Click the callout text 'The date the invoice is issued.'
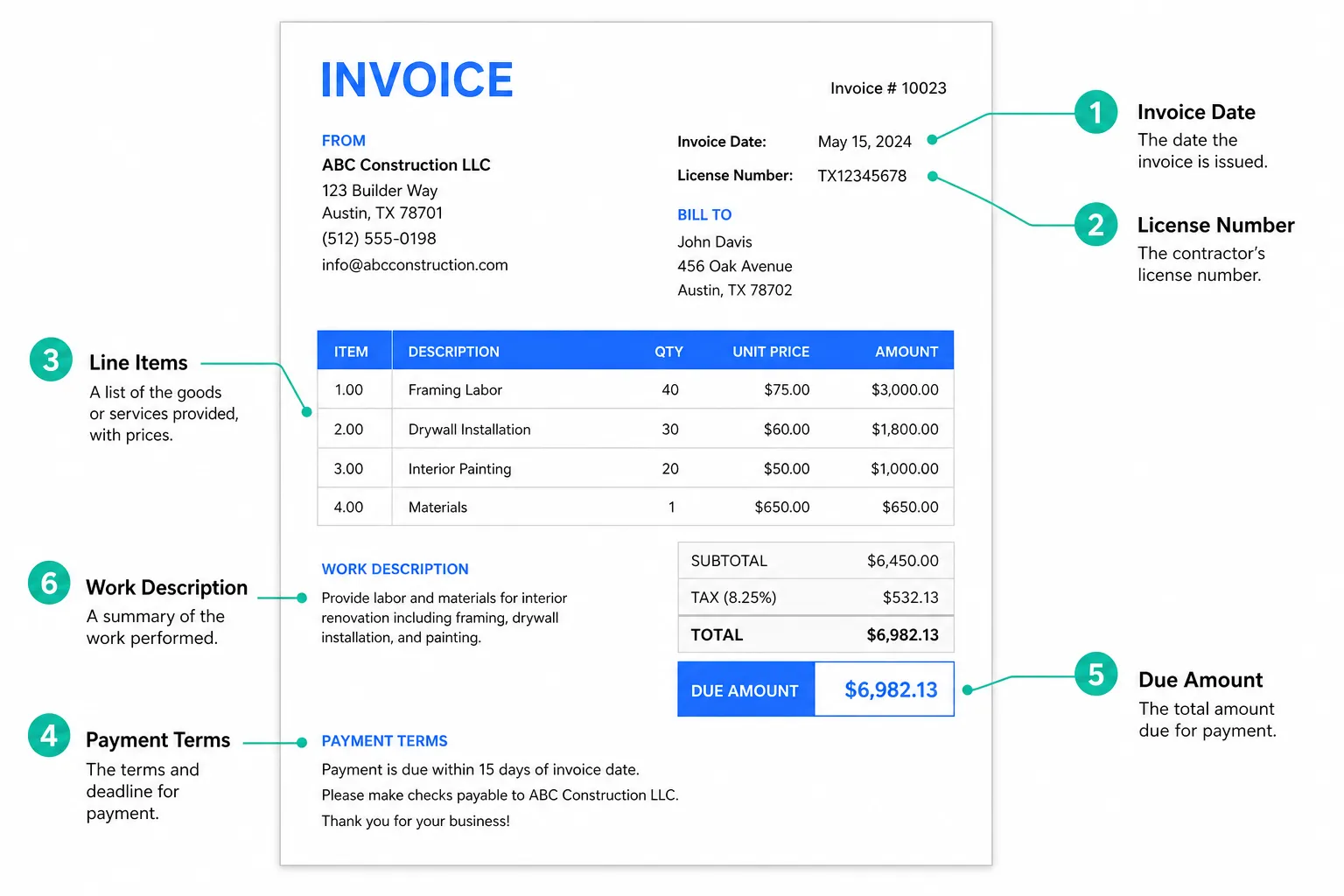 [1202, 151]
